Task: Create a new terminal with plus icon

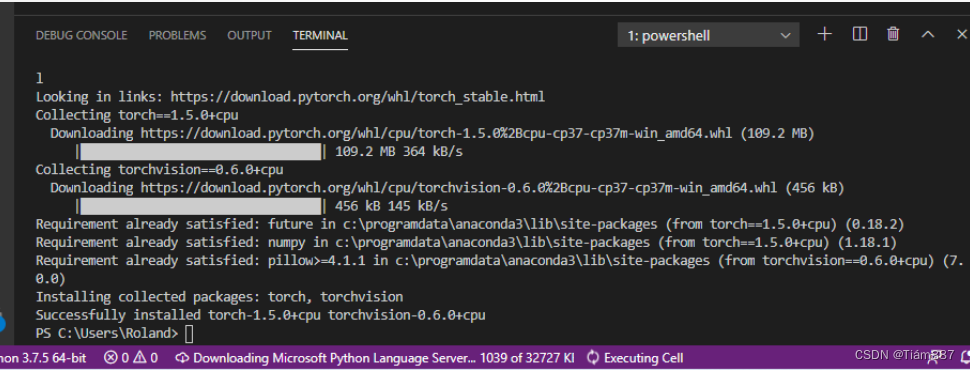Action: pyautogui.click(x=825, y=34)
